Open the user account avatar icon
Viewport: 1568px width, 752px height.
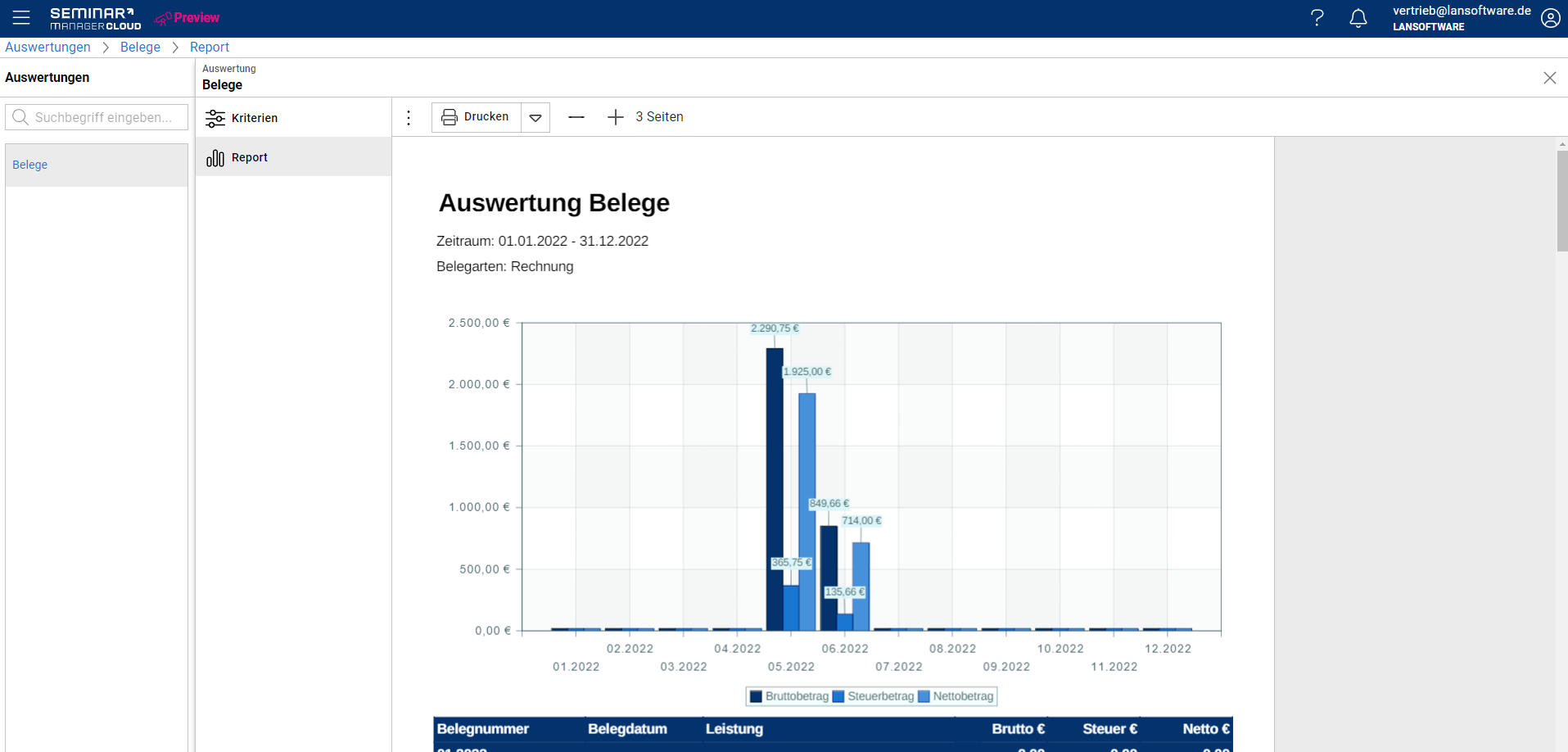pyautogui.click(x=1550, y=18)
